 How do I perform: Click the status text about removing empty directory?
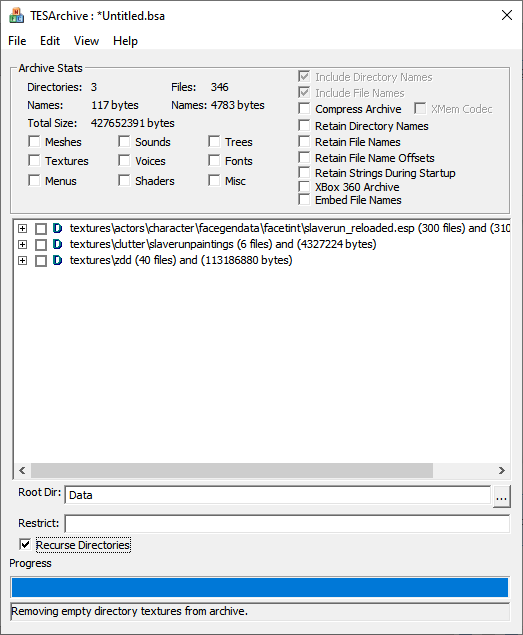tap(129, 611)
